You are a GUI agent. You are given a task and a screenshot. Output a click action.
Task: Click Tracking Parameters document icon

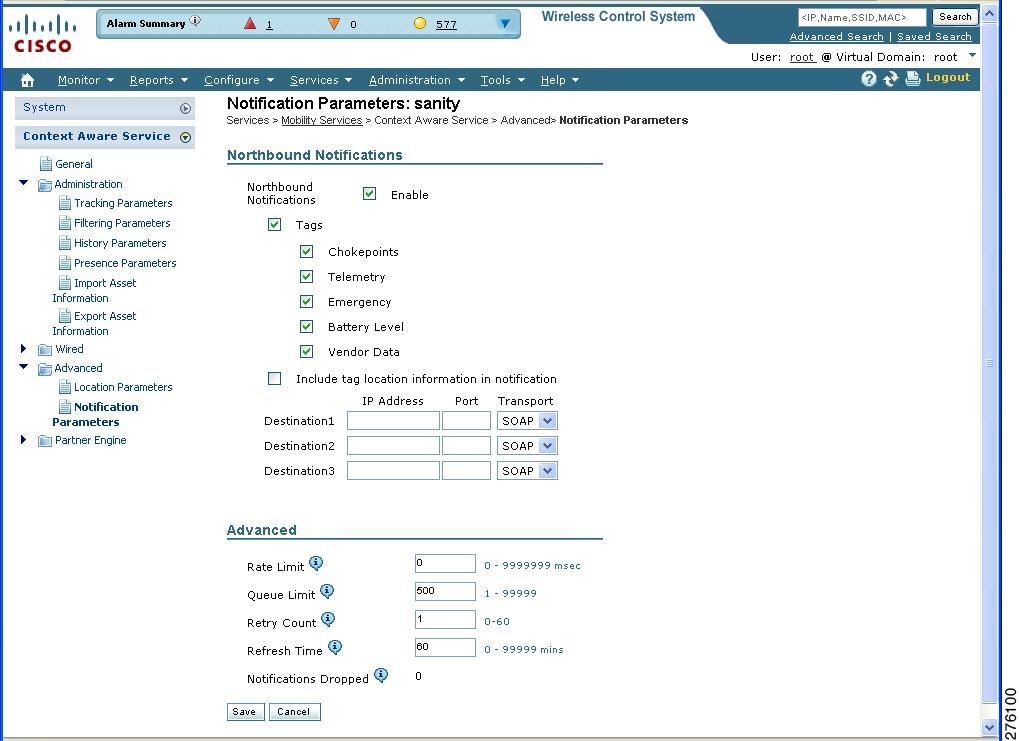pyautogui.click(x=65, y=203)
